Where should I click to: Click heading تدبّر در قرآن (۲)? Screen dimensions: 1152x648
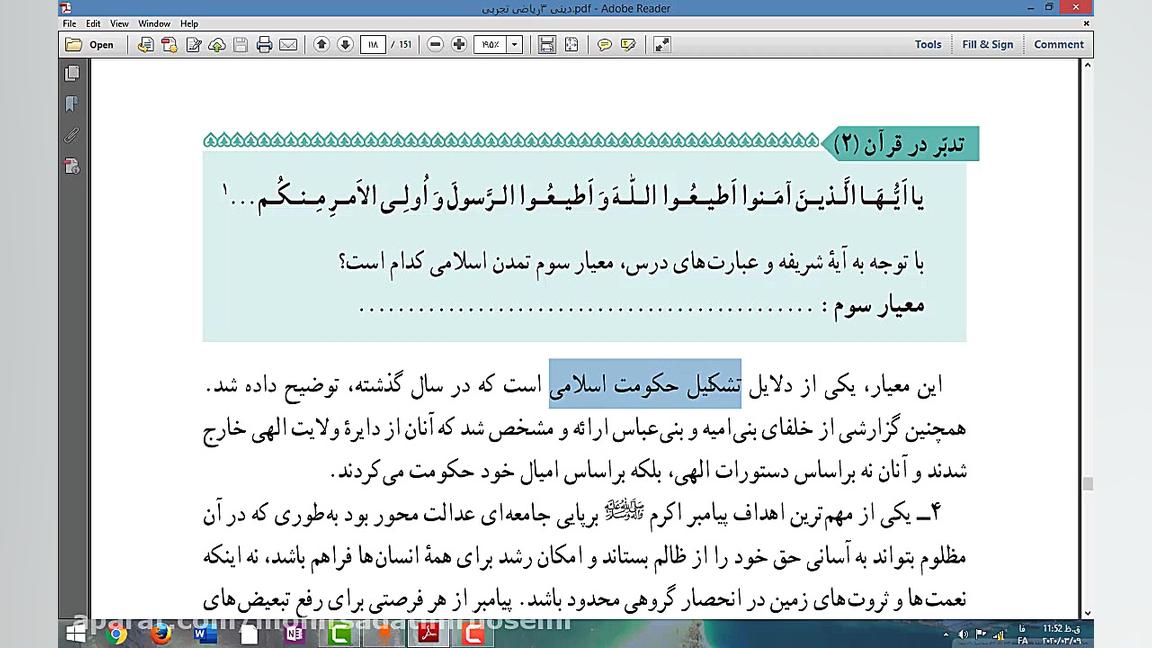[901, 144]
